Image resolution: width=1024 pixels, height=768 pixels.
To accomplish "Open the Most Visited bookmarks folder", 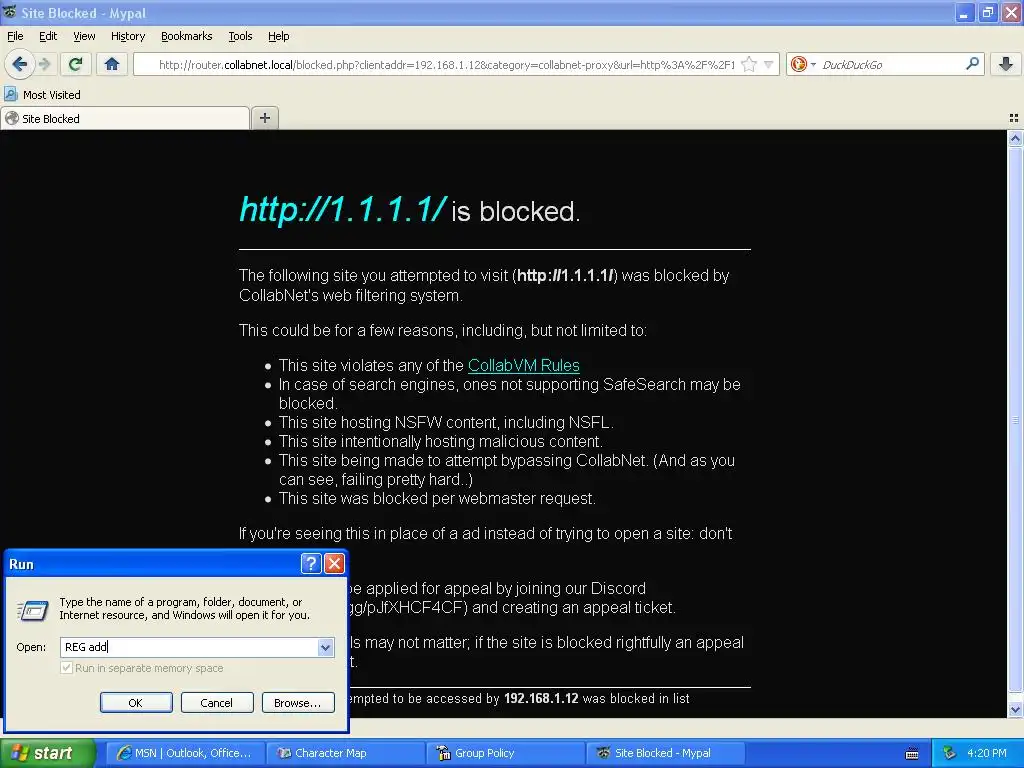I will (42, 95).
